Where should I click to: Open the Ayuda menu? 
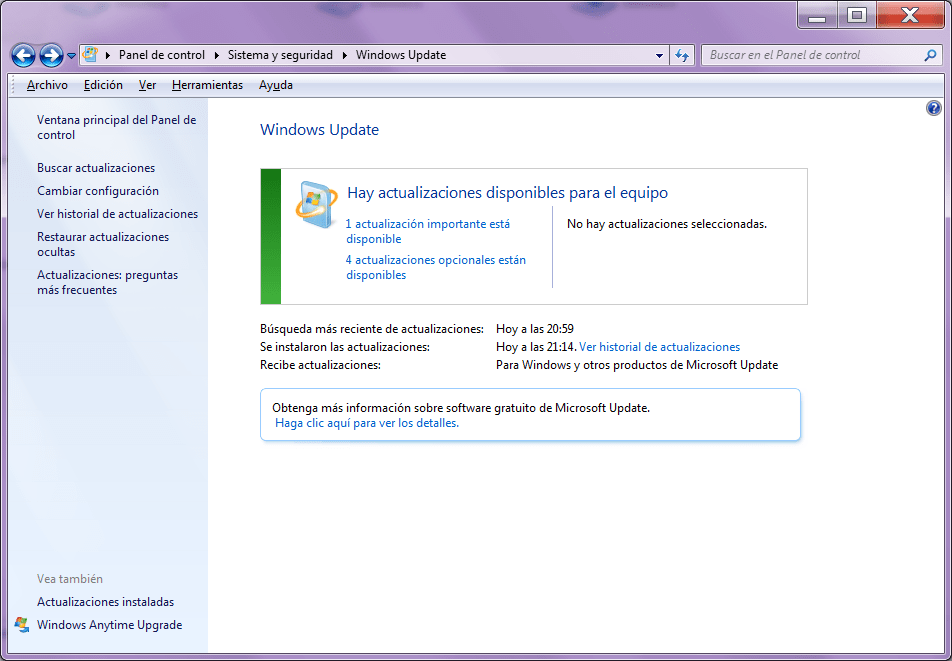276,85
